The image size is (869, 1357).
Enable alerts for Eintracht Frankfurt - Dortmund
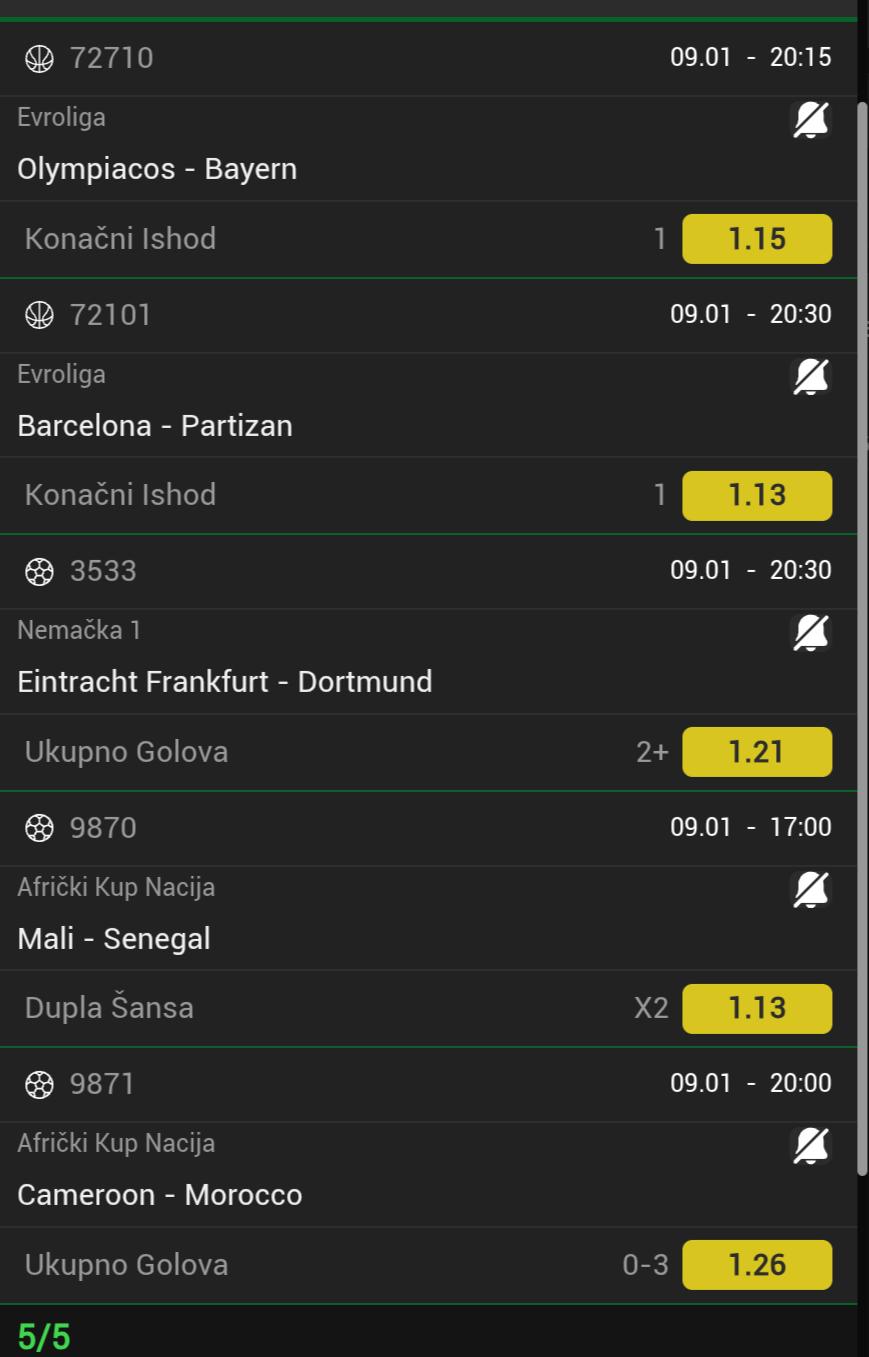[x=810, y=634]
